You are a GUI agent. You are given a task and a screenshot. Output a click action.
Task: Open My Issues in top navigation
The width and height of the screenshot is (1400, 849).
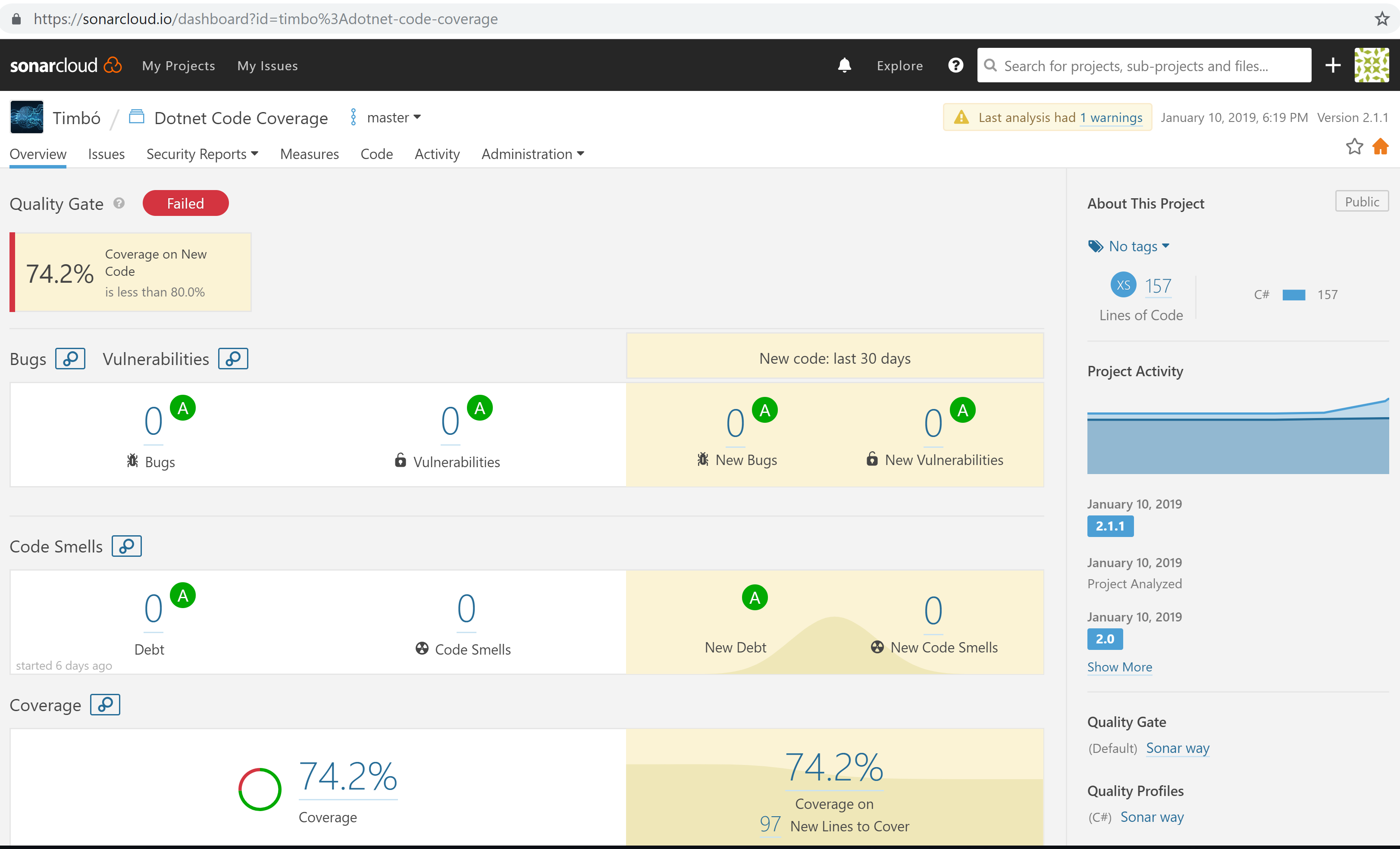tap(267, 66)
